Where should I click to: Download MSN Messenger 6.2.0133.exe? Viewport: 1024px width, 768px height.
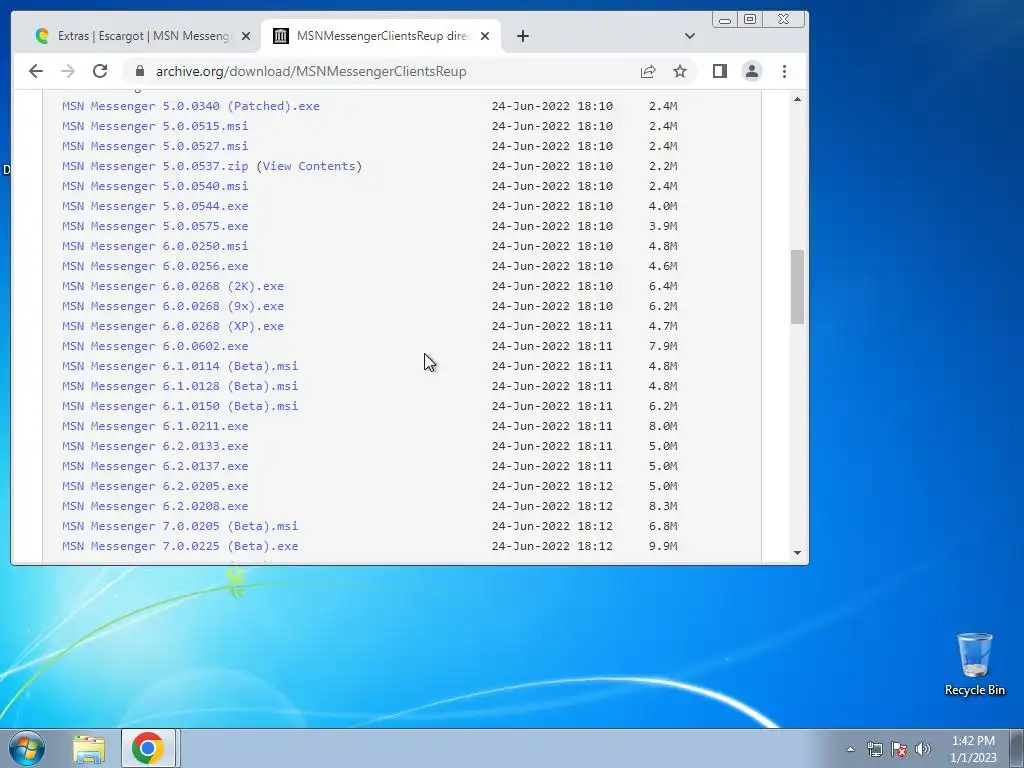(x=155, y=446)
